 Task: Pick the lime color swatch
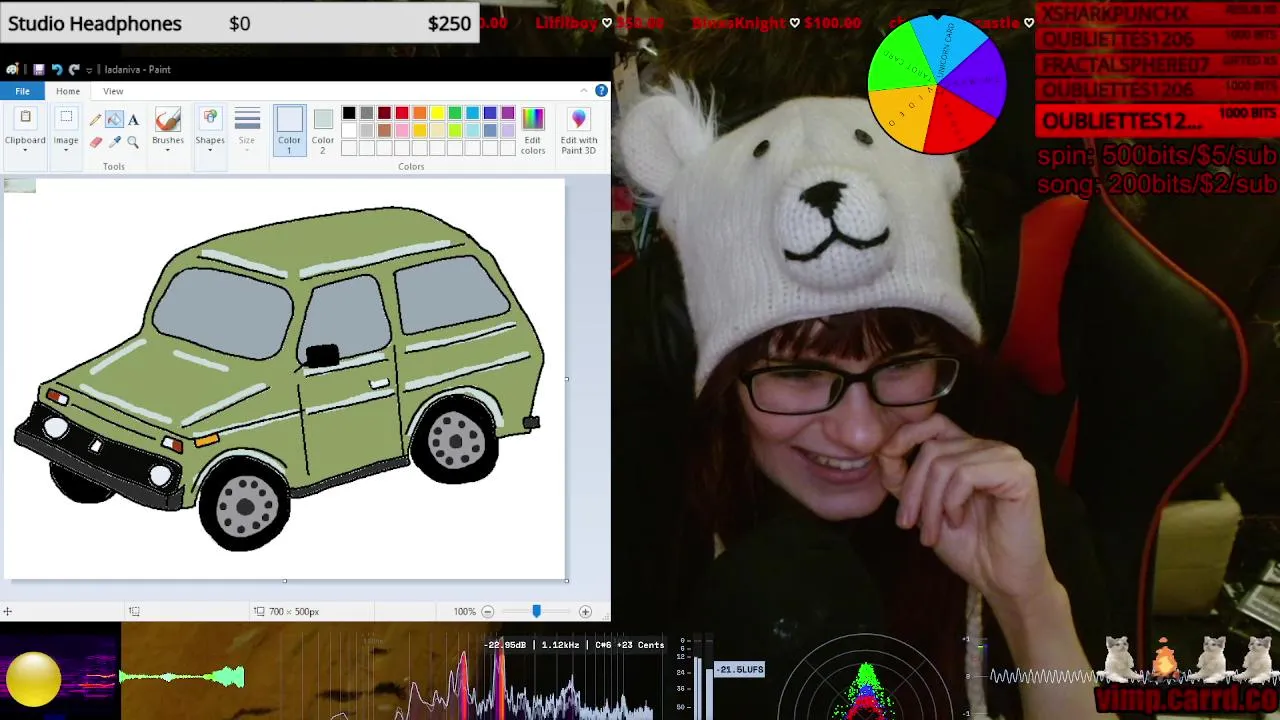(455, 131)
